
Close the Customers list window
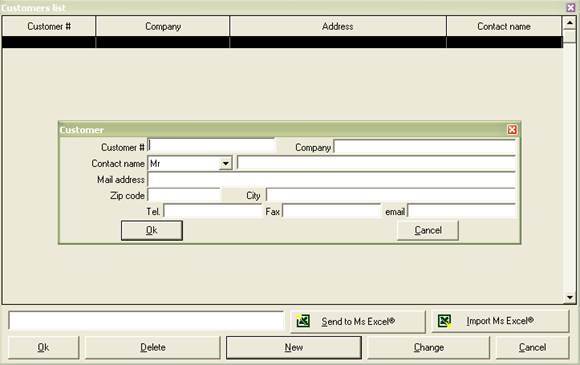(571, 7)
